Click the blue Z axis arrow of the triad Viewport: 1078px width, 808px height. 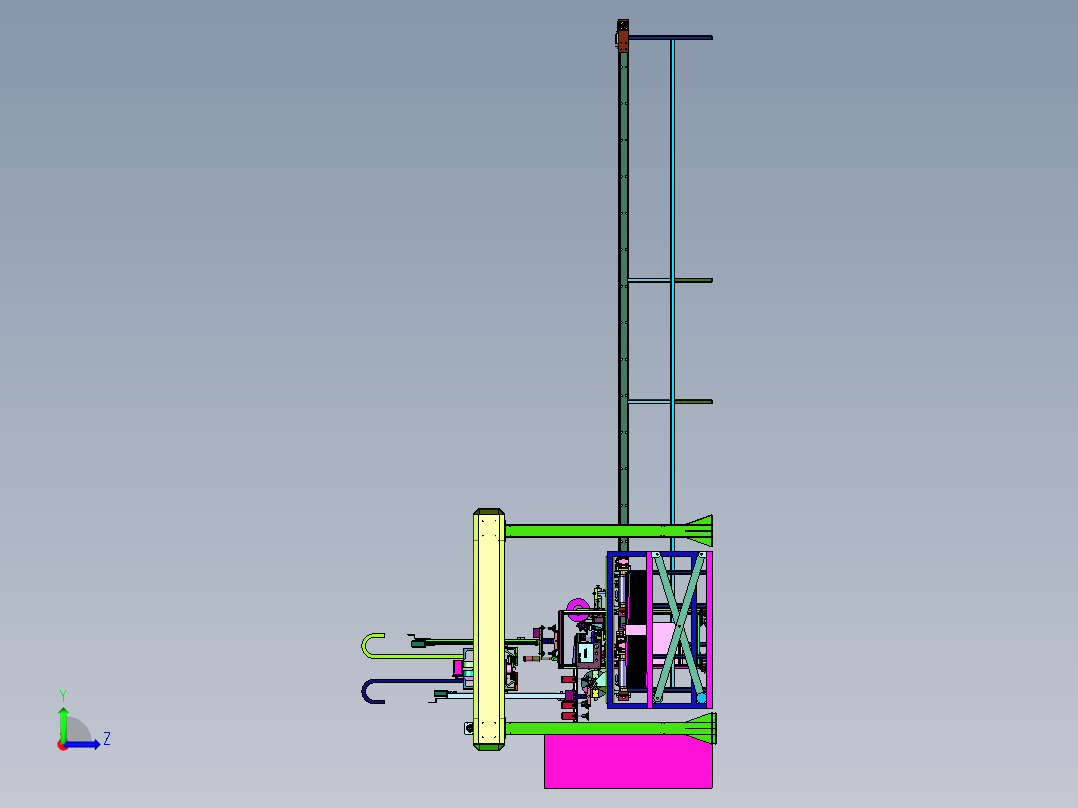[x=84, y=744]
